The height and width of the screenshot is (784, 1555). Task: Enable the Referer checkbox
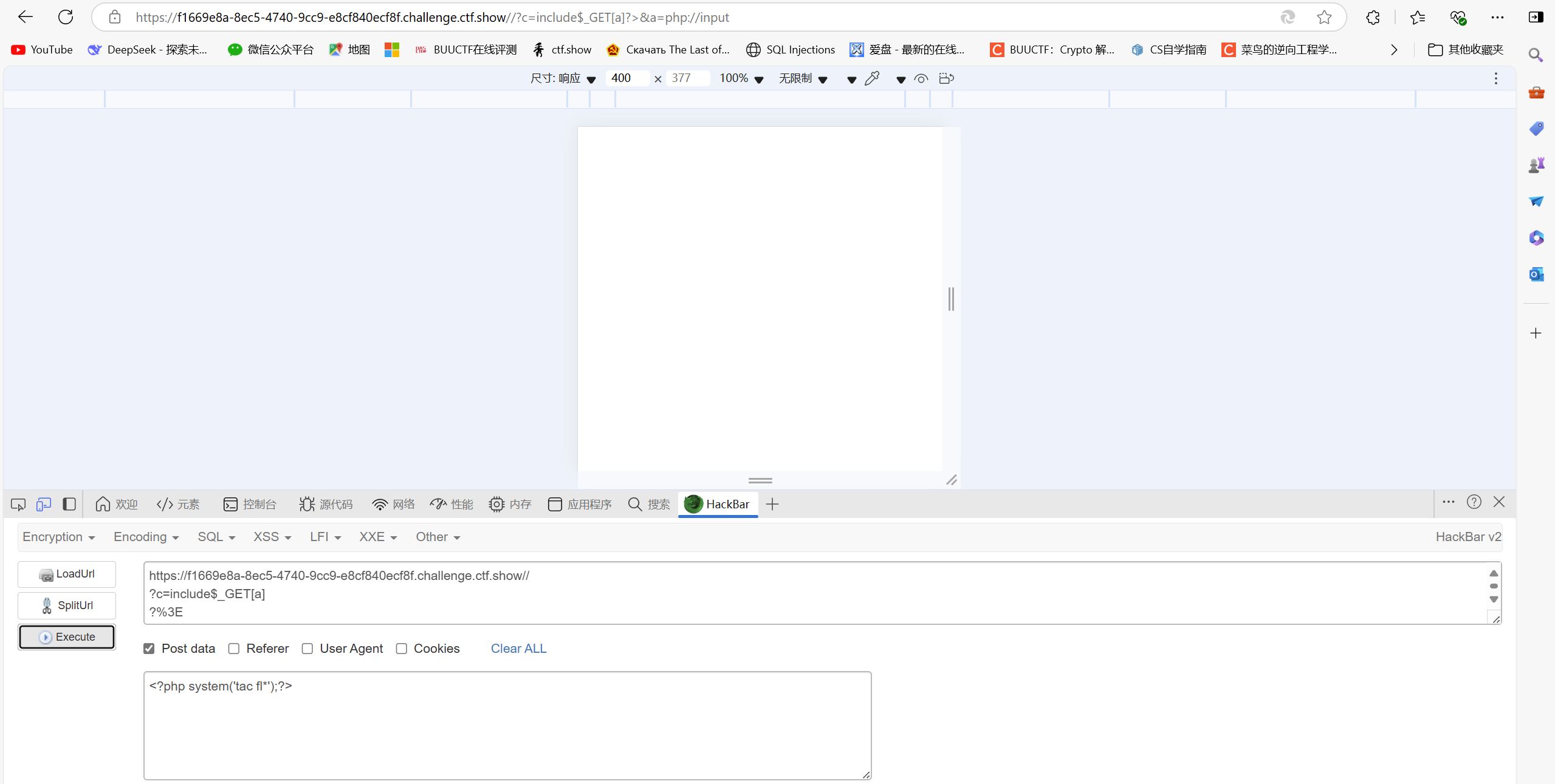pos(234,649)
